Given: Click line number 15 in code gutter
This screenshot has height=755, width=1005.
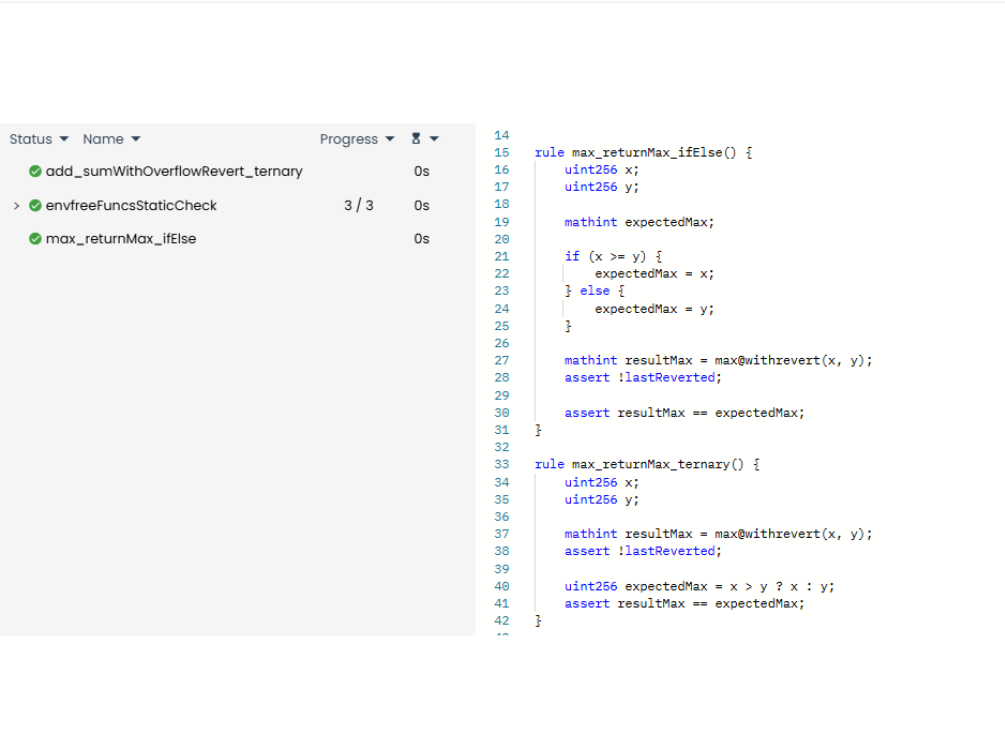Looking at the screenshot, I should [x=501, y=152].
